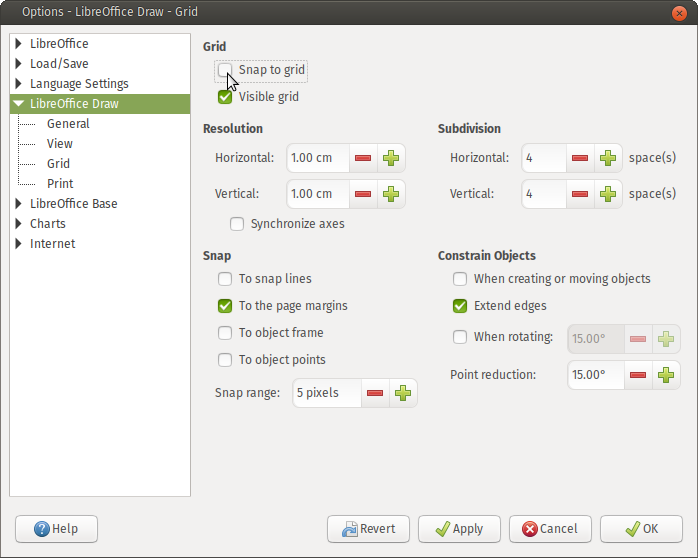Check When creating or moving objects
698x558 pixels.
click(x=460, y=279)
